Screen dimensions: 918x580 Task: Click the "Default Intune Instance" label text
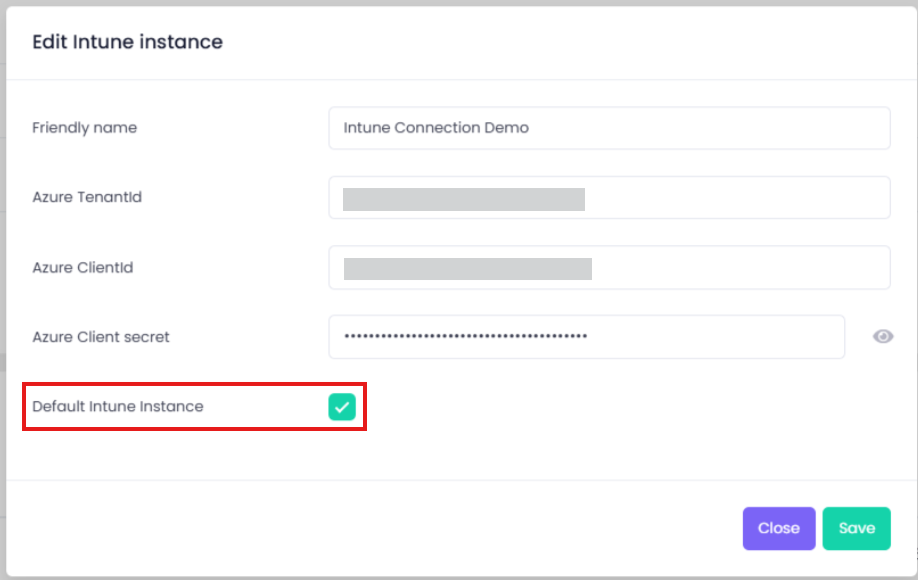click(118, 407)
